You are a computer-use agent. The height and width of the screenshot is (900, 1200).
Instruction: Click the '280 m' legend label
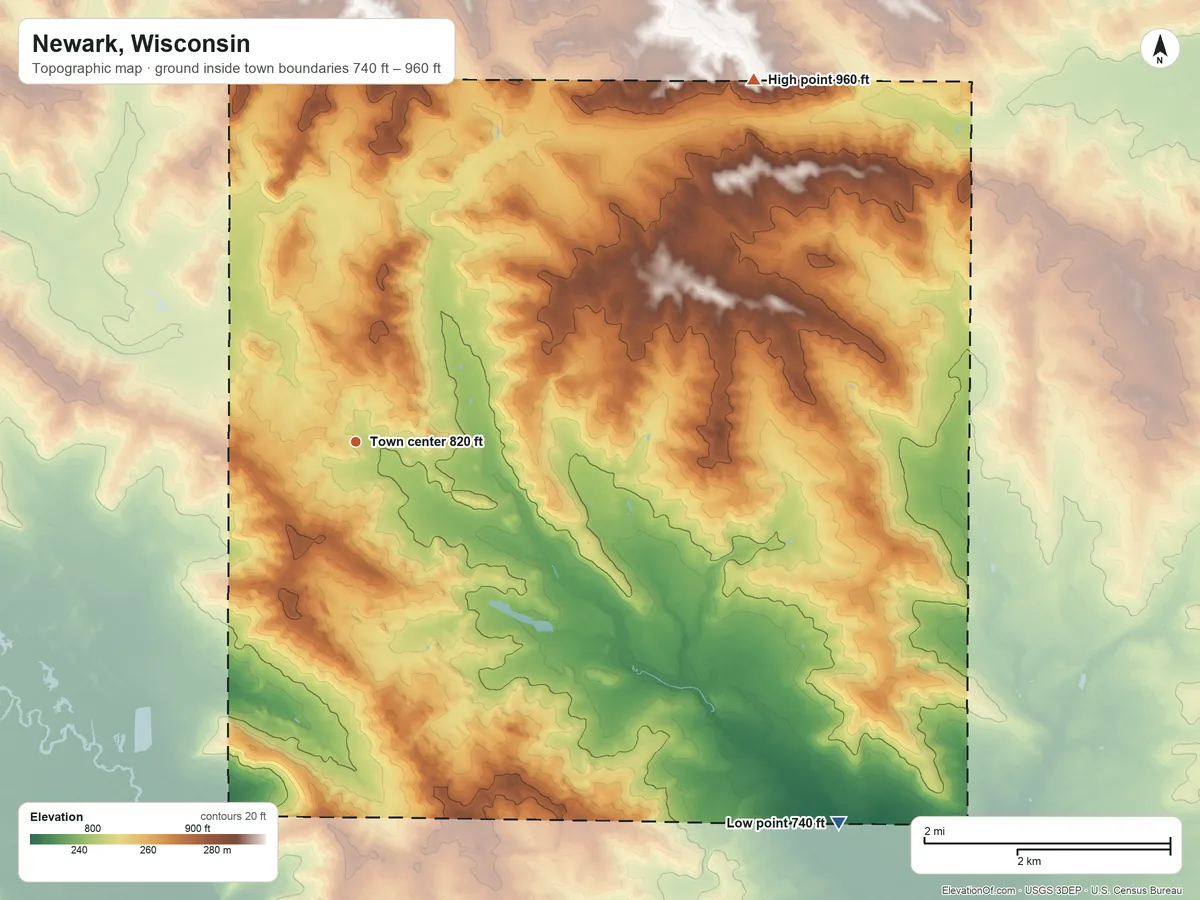(217, 851)
